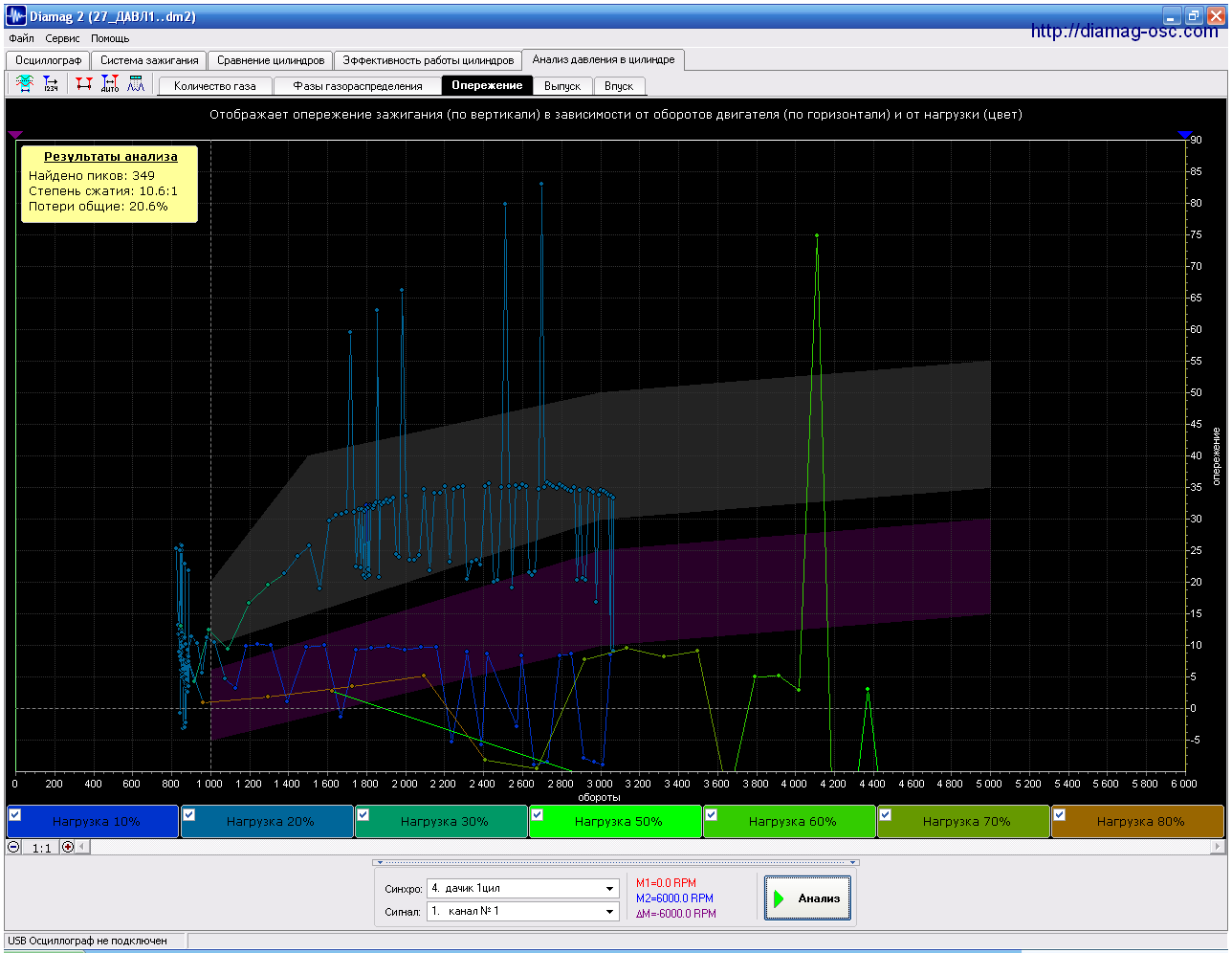Click status 'USB Осциллограф не подключен'
1232x953 pixels.
(88, 942)
